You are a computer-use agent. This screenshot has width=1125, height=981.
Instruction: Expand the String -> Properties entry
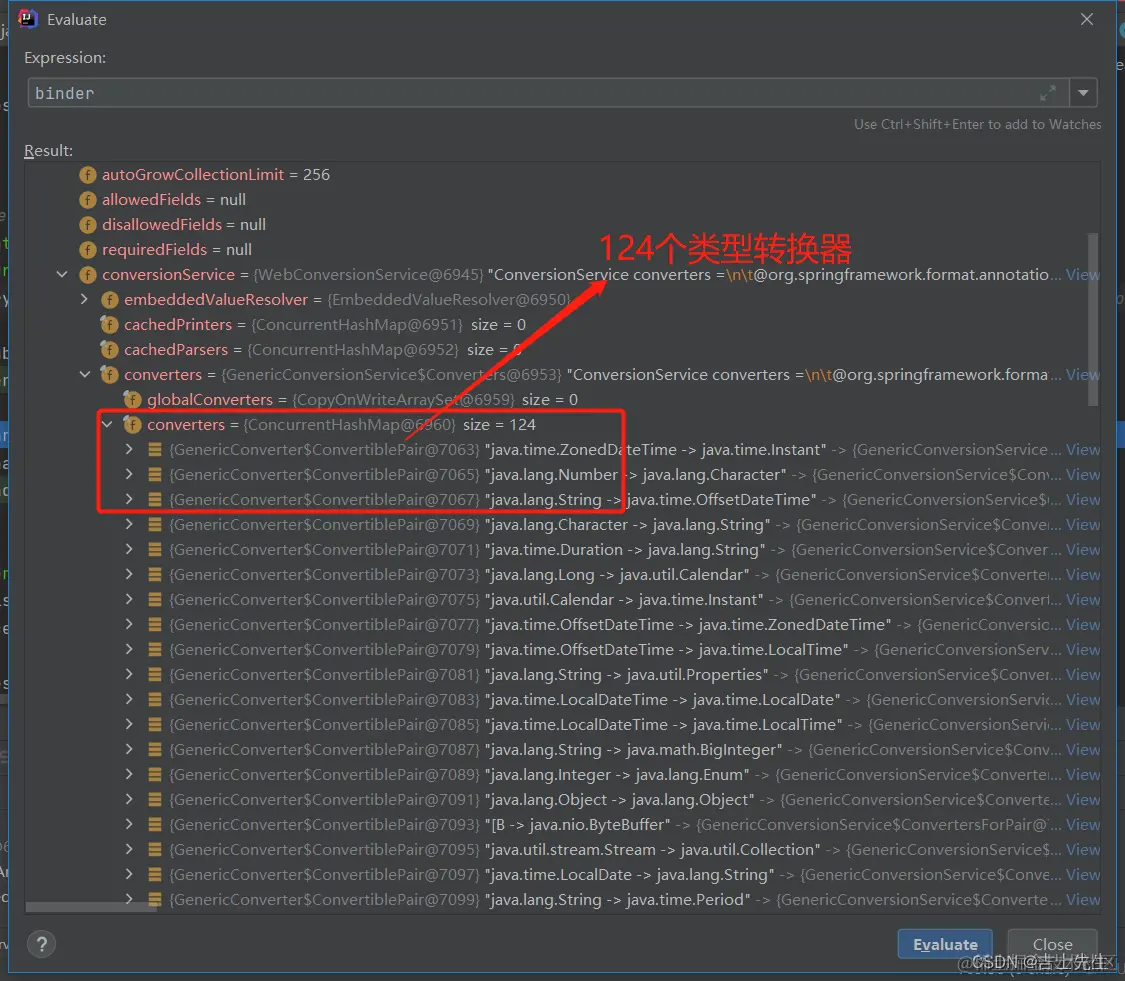[129, 675]
